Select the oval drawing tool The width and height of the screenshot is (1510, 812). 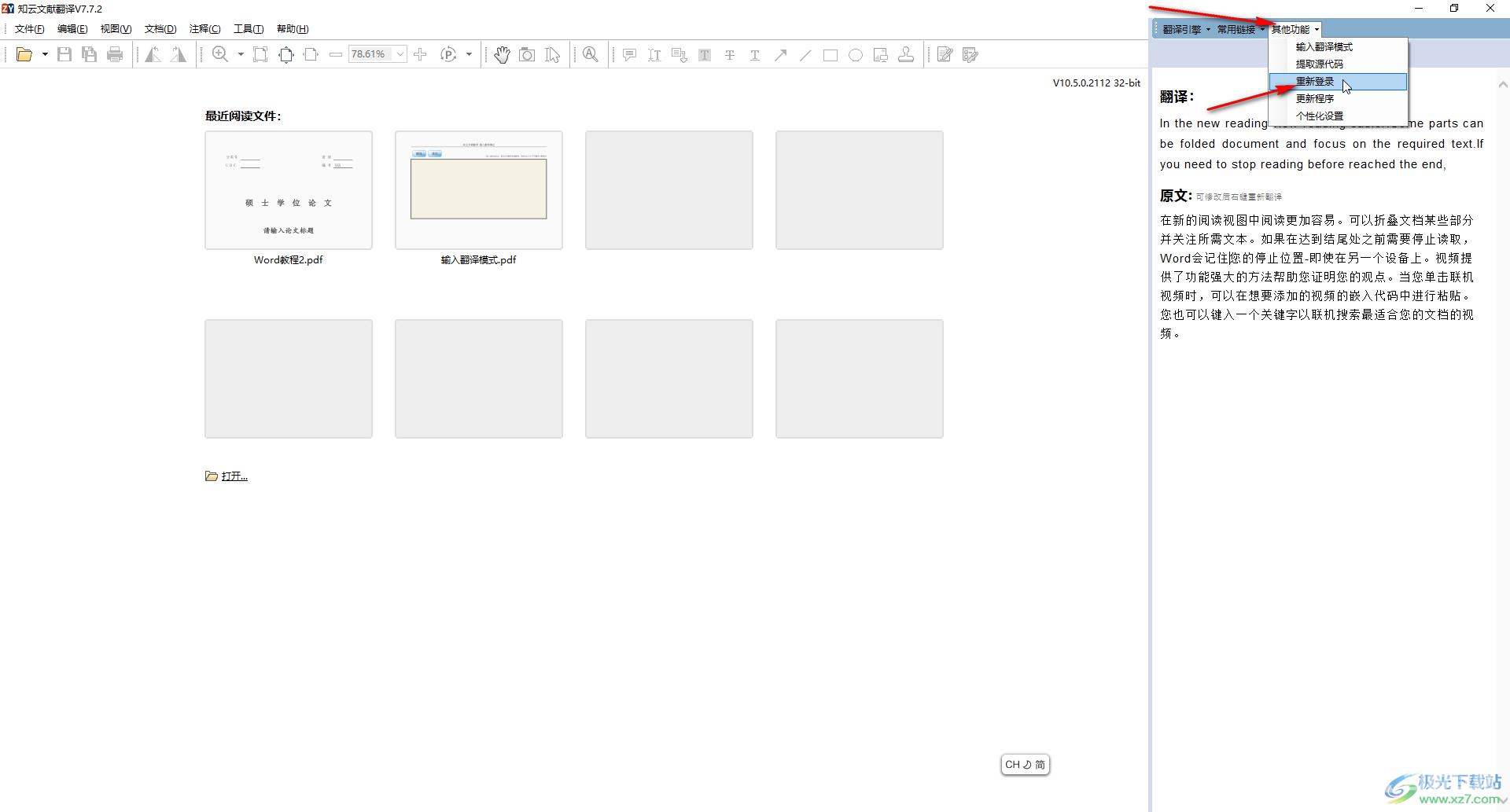[856, 55]
